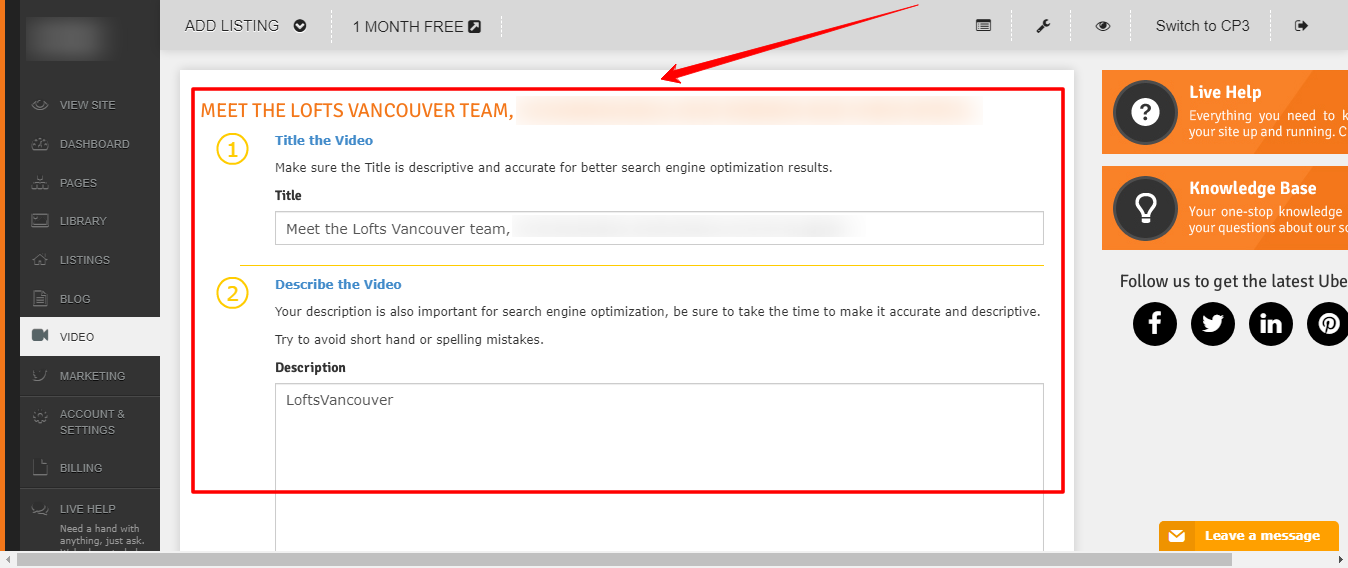Click the wrench tools icon in top bar
Viewport: 1348px width, 568px height.
coord(1043,26)
